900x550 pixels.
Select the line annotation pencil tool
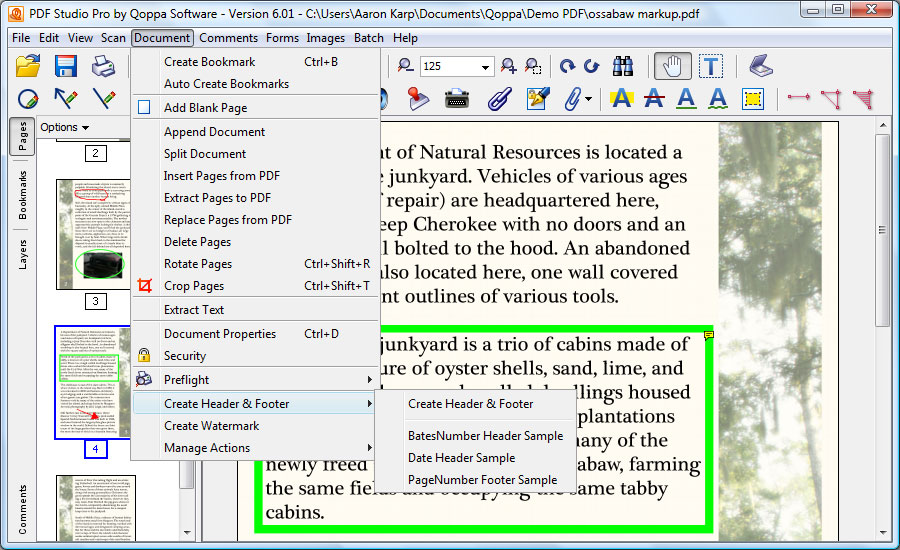(x=104, y=99)
